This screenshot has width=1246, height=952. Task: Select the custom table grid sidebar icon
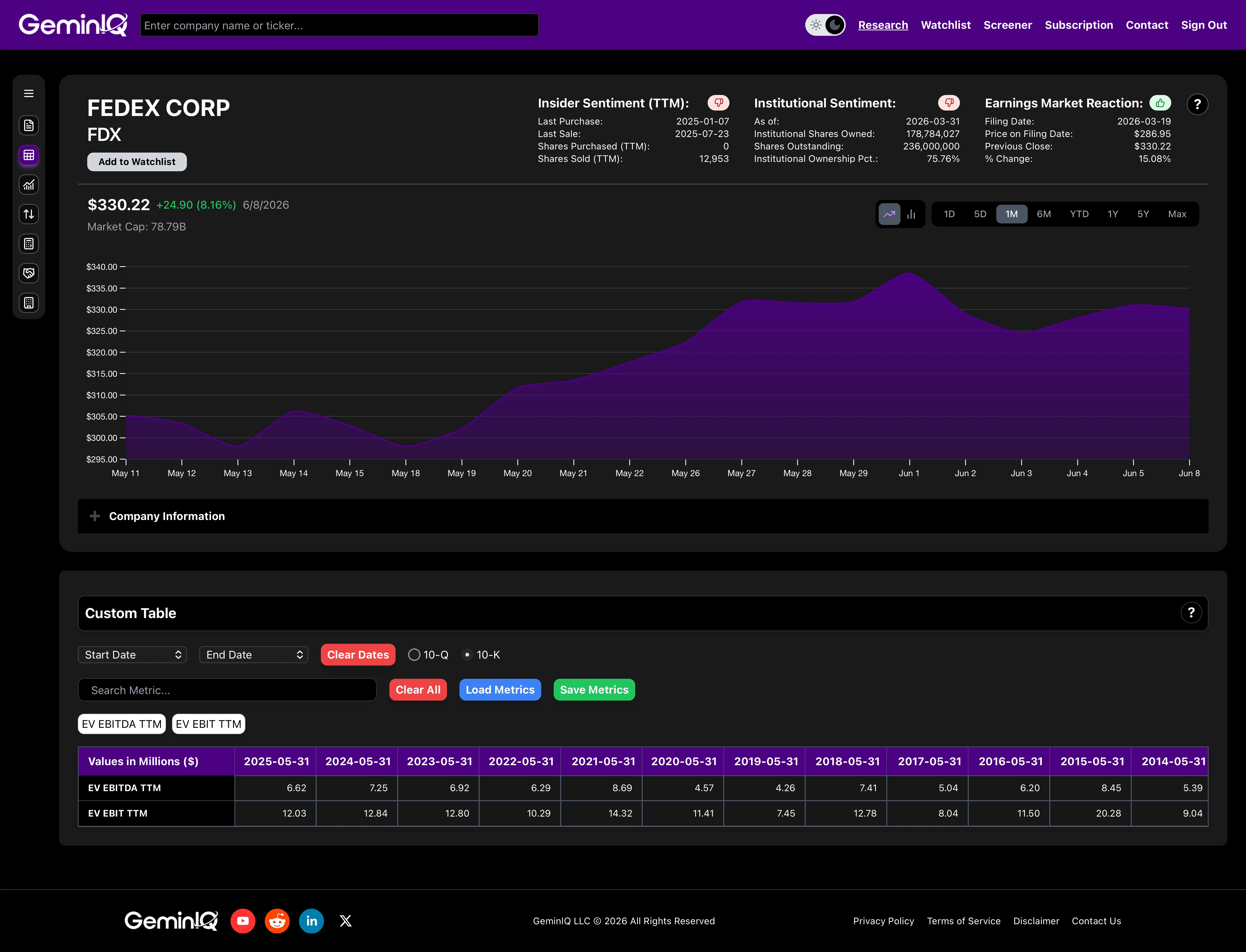pyautogui.click(x=29, y=155)
